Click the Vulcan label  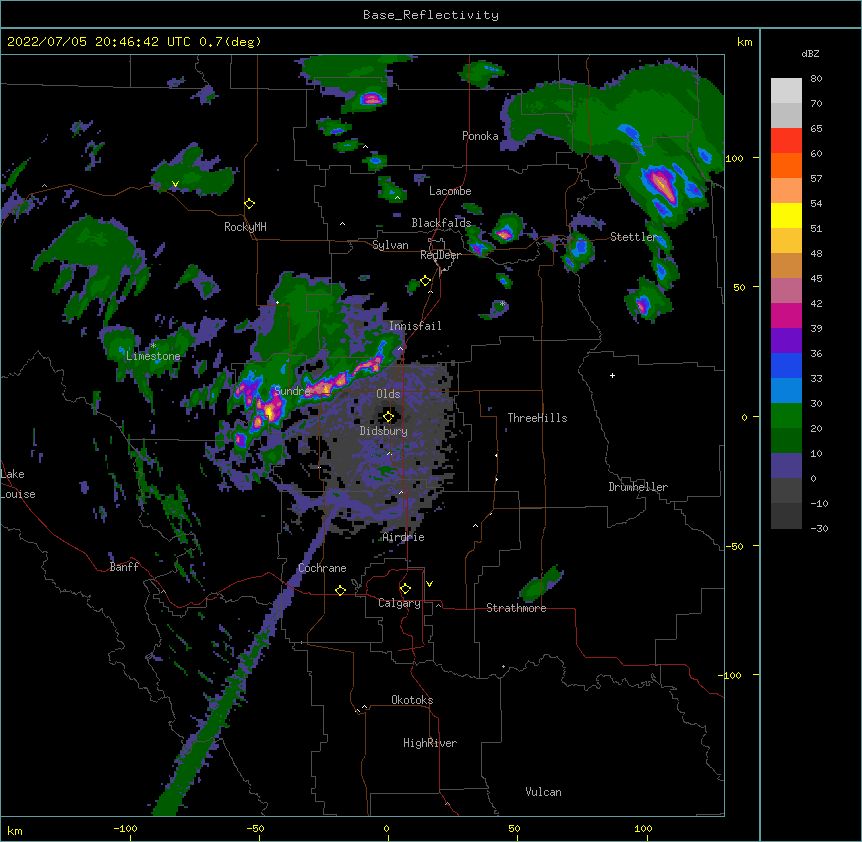(x=543, y=792)
